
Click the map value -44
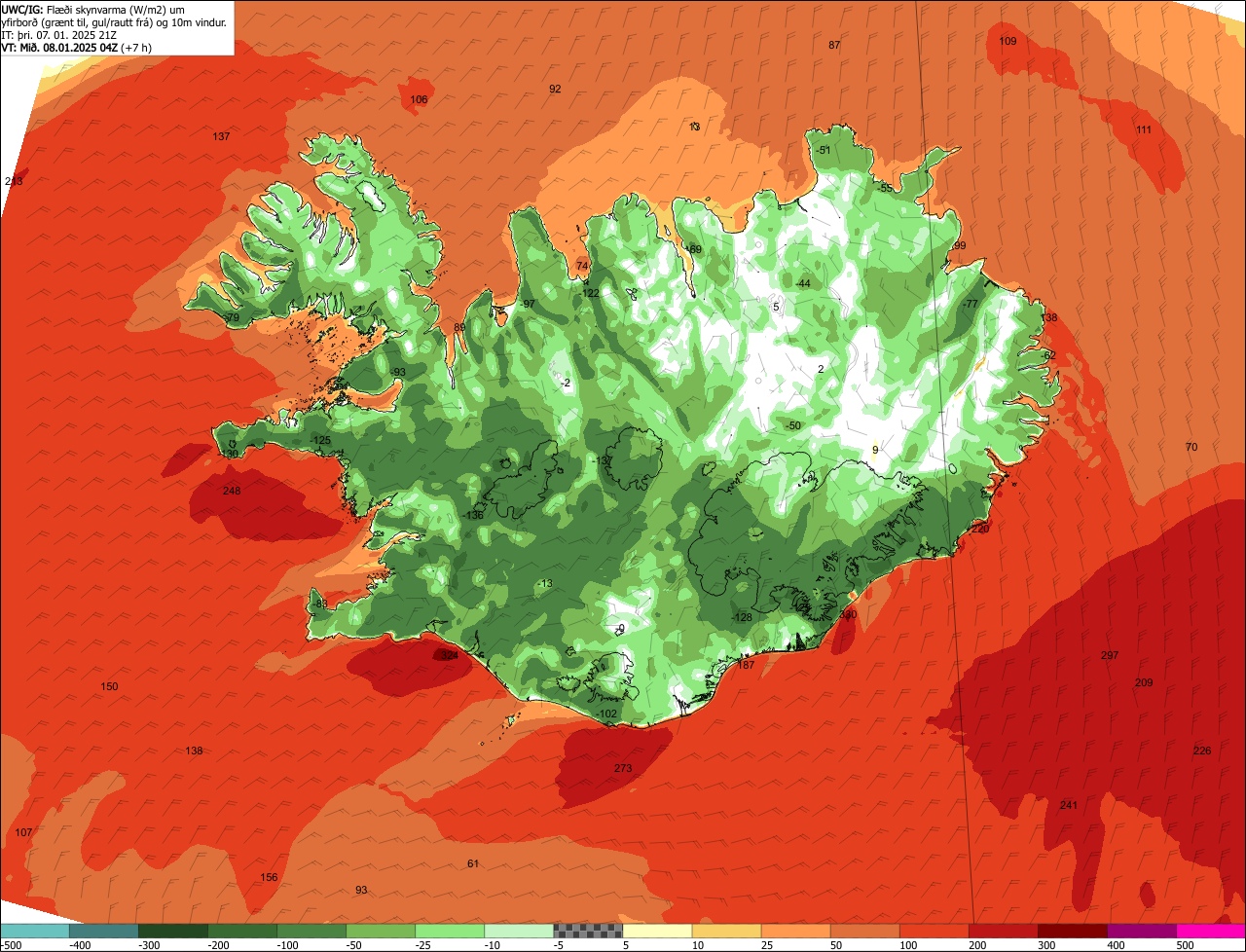[x=802, y=283]
